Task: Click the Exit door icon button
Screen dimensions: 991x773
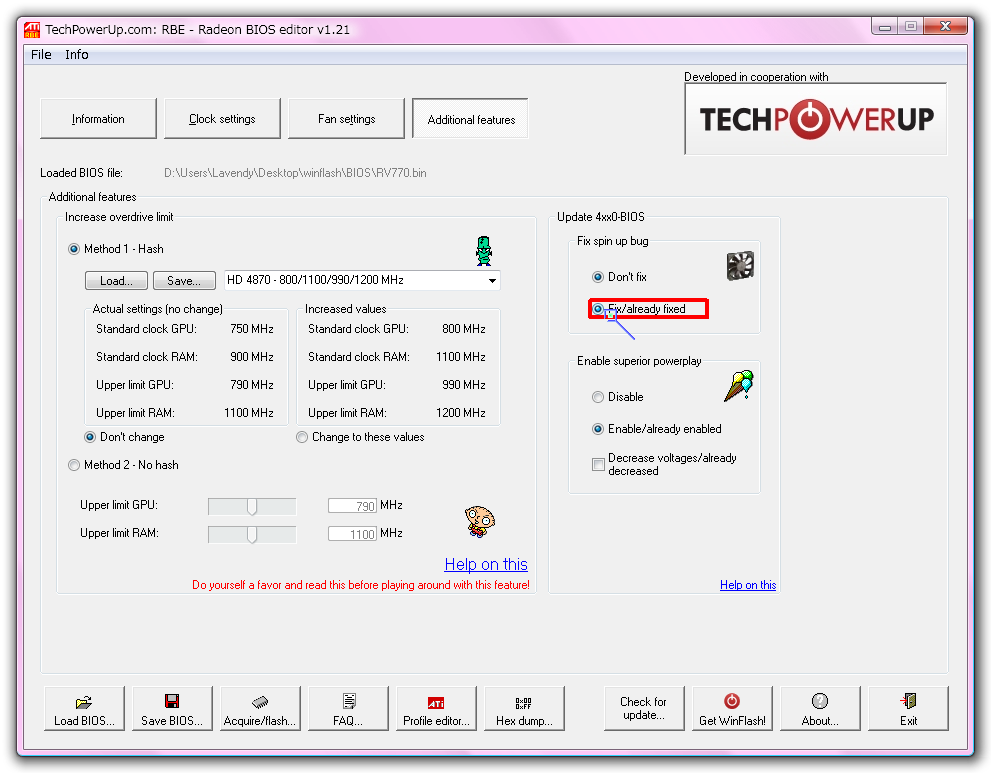Action: point(908,709)
